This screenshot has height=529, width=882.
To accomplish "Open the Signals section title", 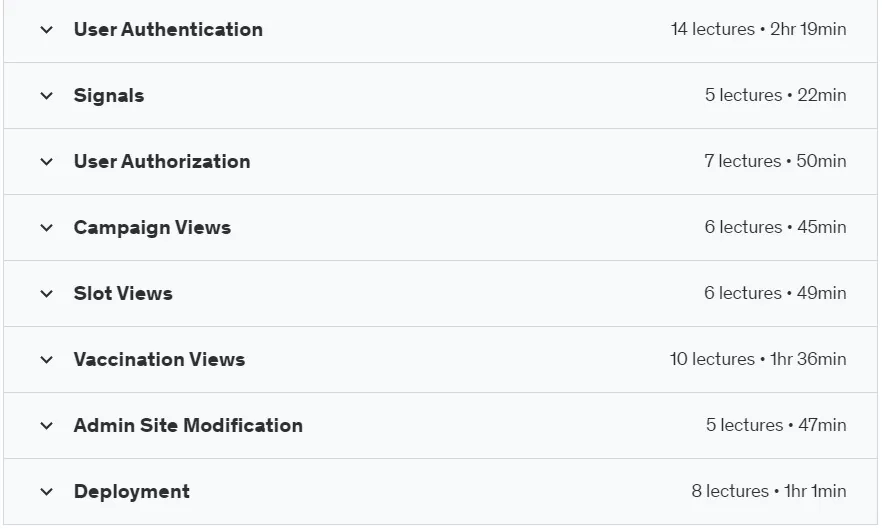I will 109,96.
